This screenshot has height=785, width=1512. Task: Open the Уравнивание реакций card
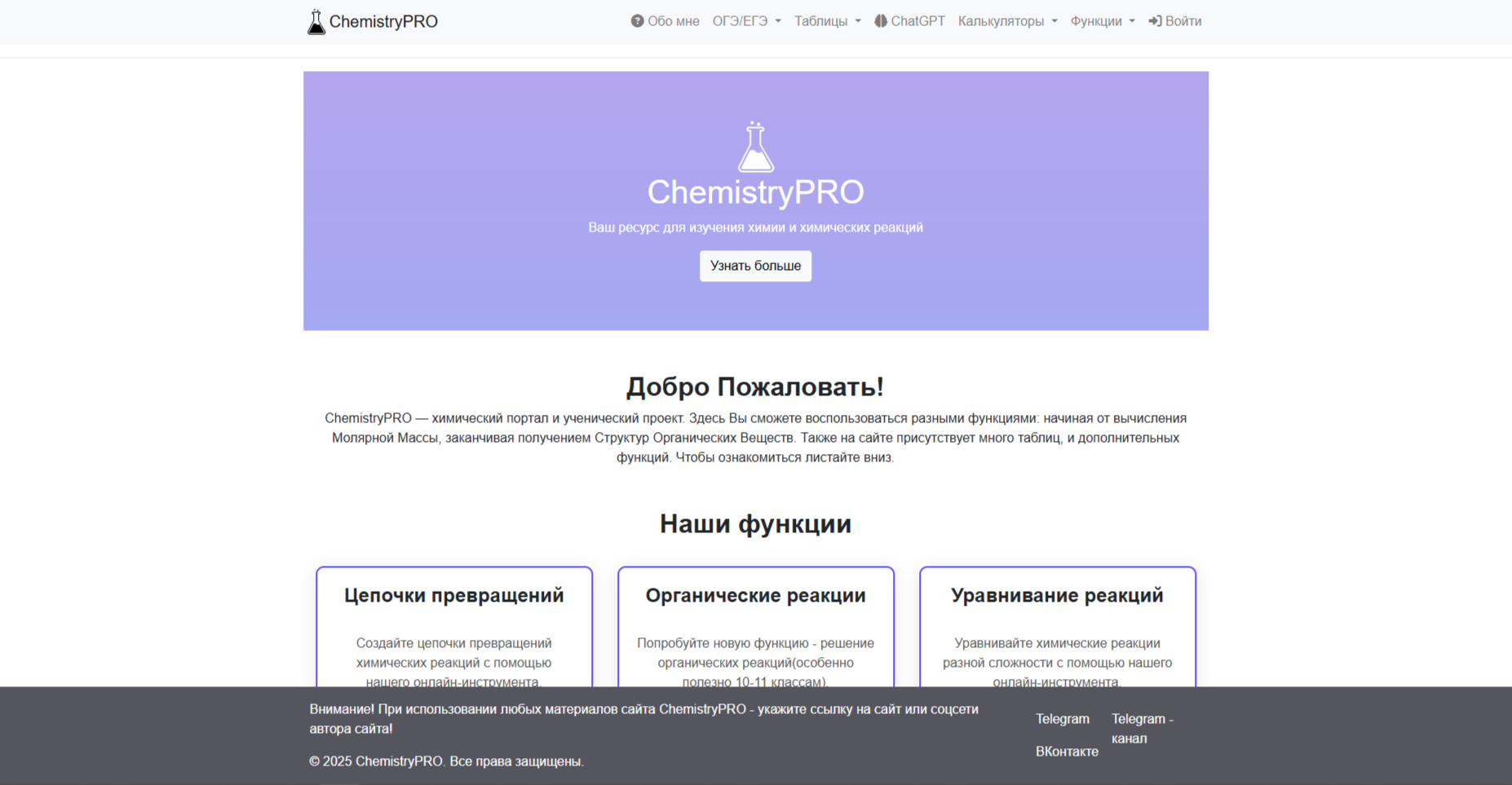pyautogui.click(x=1058, y=627)
